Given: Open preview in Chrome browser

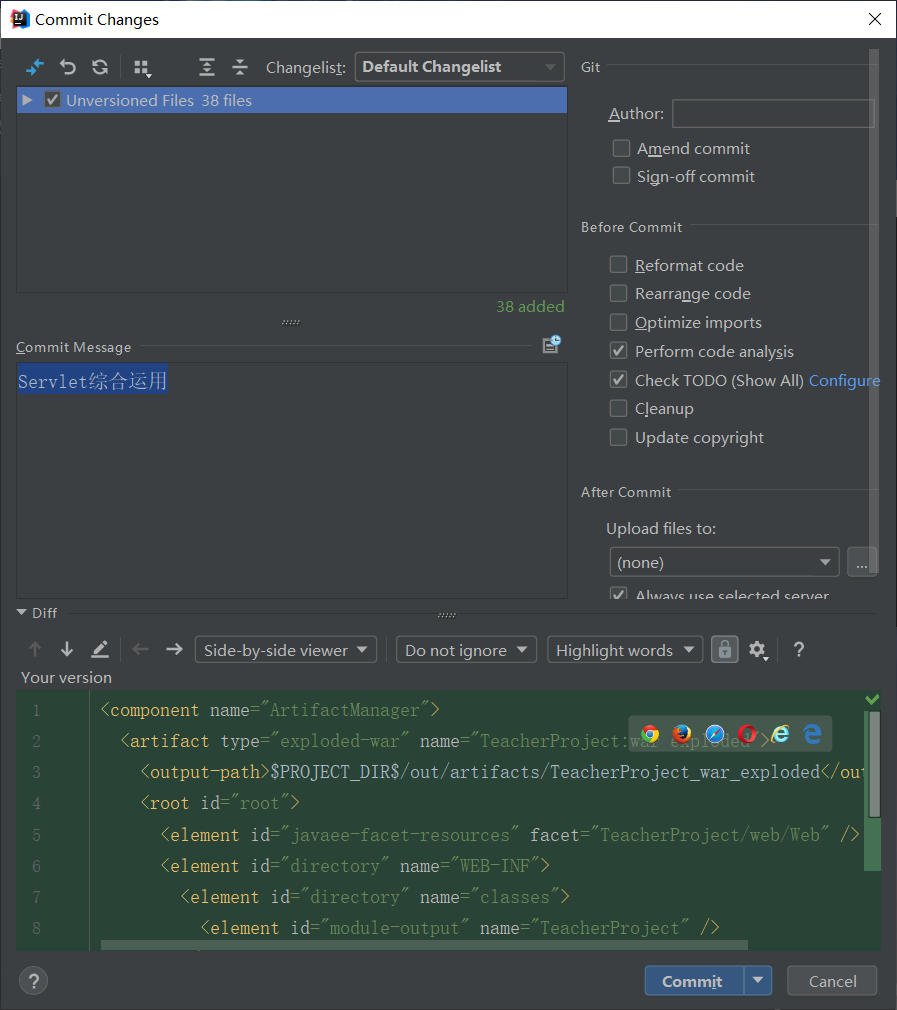Looking at the screenshot, I should pos(650,734).
